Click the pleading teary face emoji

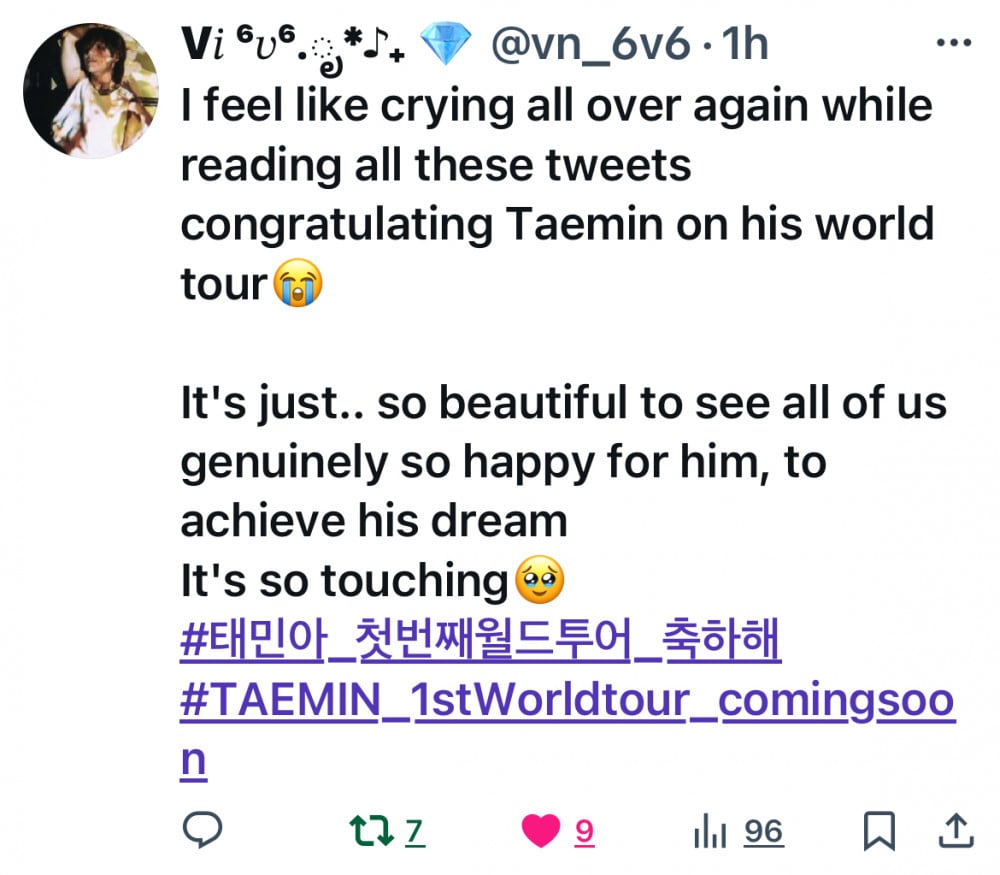540,579
